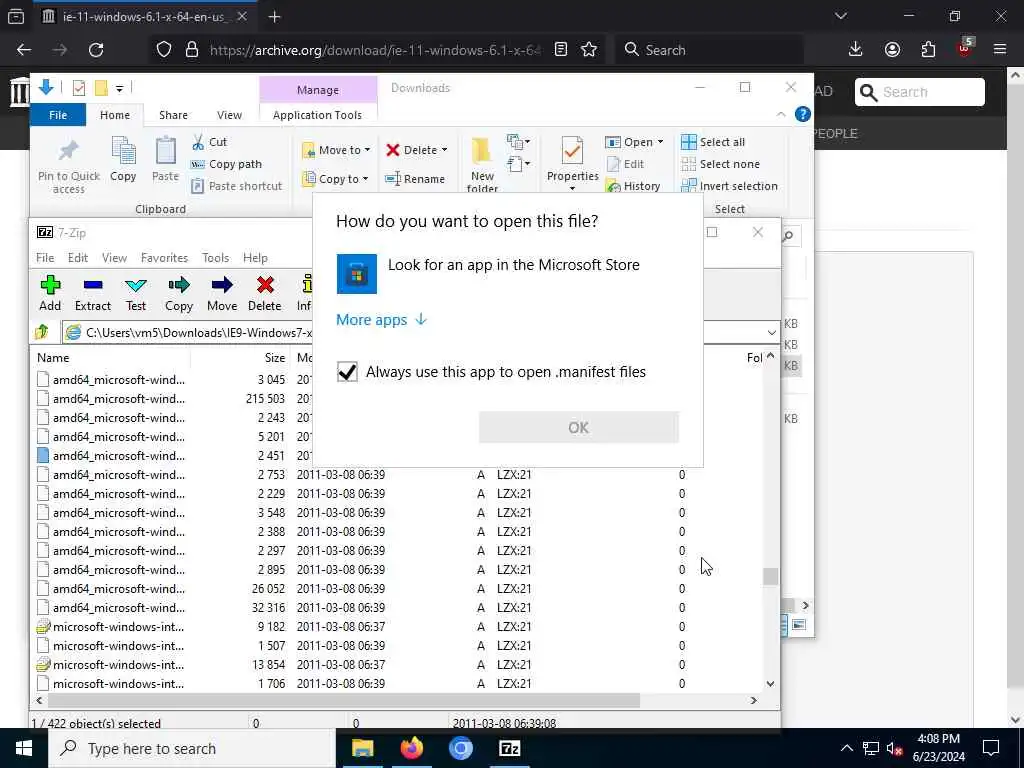
Task: Click Select all in Explorer ribbon
Action: (712, 142)
